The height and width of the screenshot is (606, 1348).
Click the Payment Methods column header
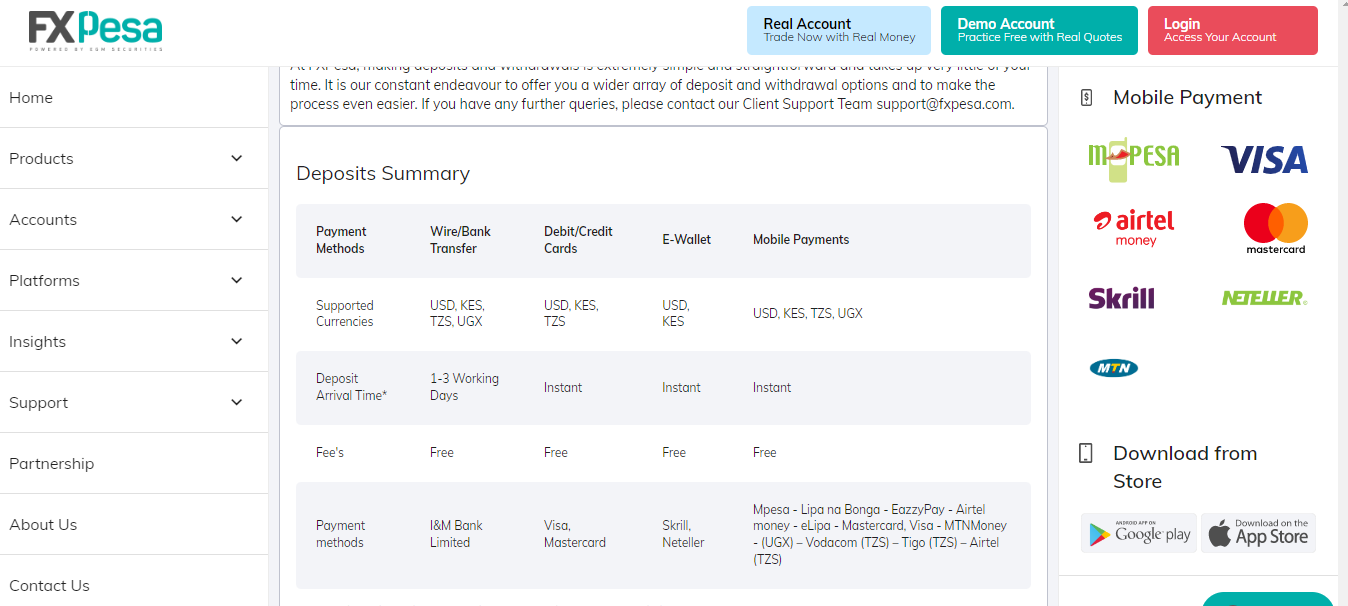point(340,240)
